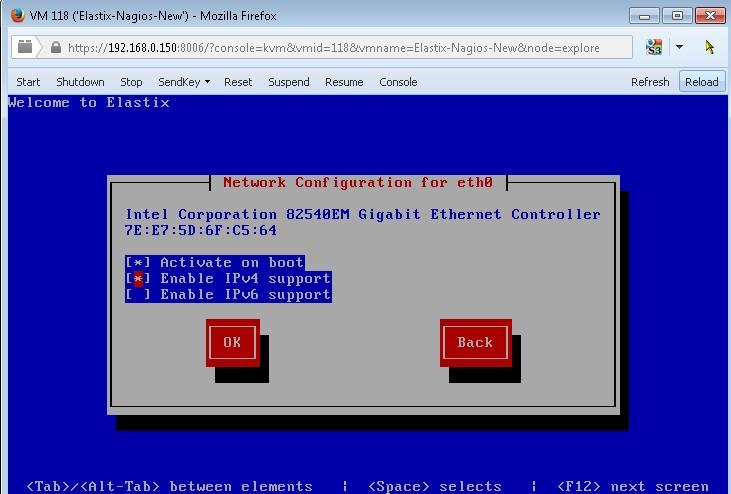Open the SendKey dropdown menu

(x=184, y=82)
